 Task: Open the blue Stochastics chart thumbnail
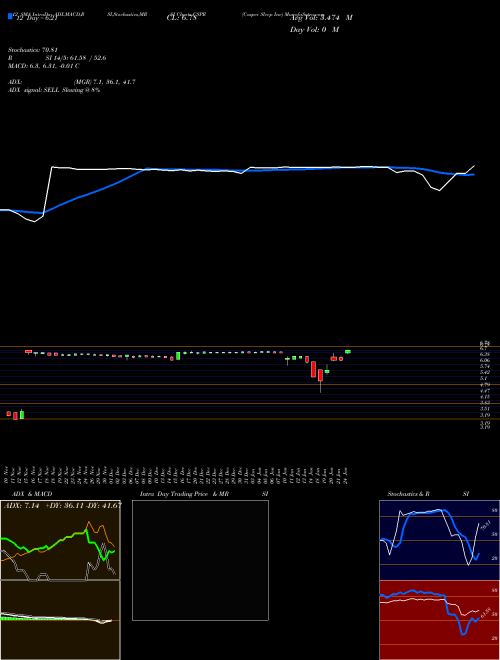(x=439, y=540)
